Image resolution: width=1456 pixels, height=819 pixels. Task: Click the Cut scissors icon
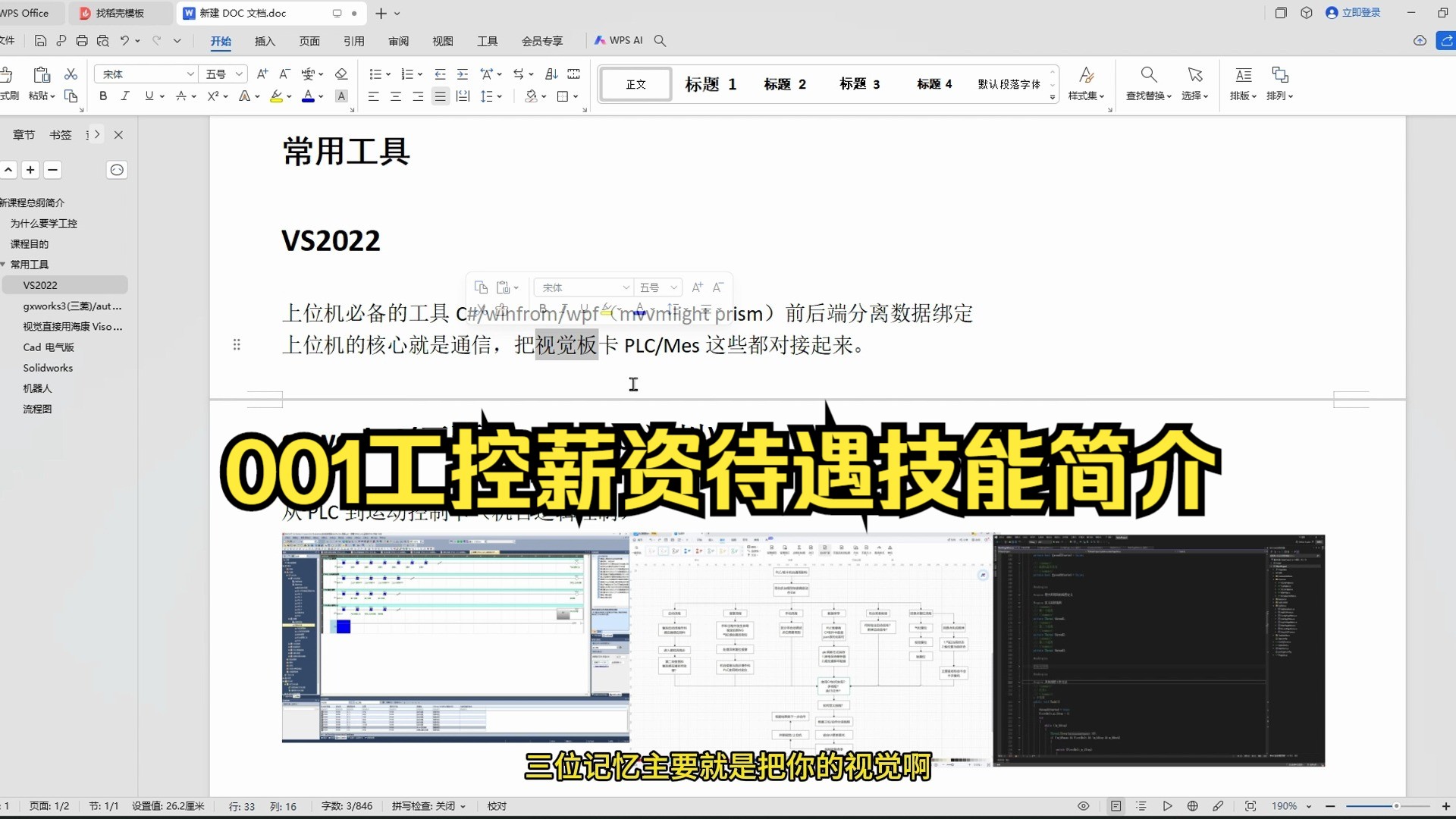point(71,74)
